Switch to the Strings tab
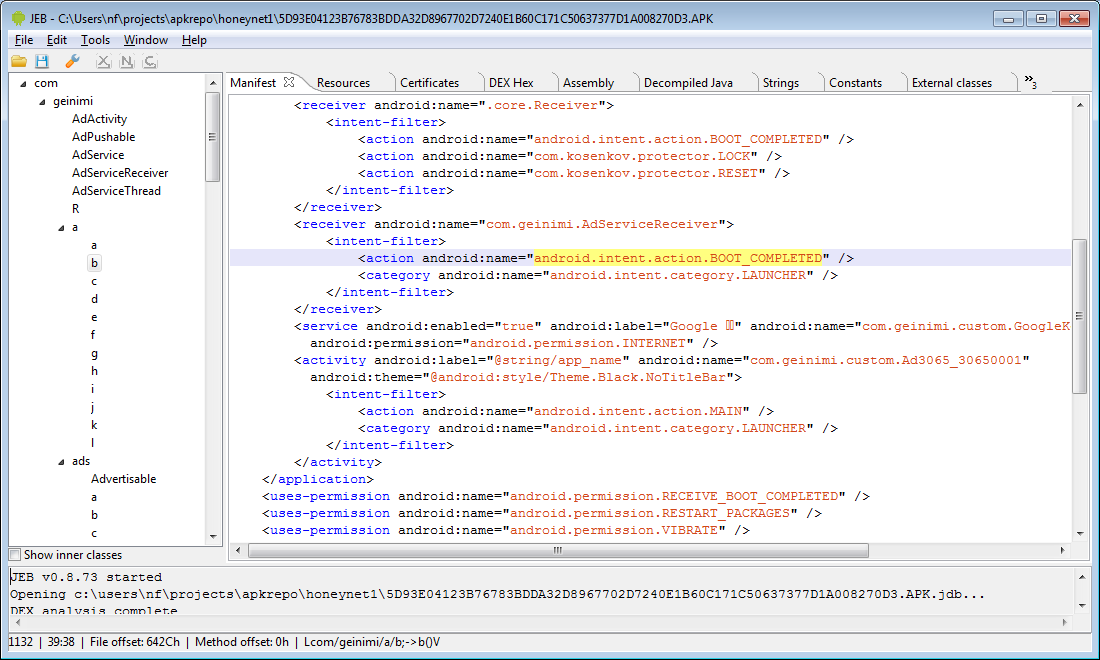 tap(780, 83)
